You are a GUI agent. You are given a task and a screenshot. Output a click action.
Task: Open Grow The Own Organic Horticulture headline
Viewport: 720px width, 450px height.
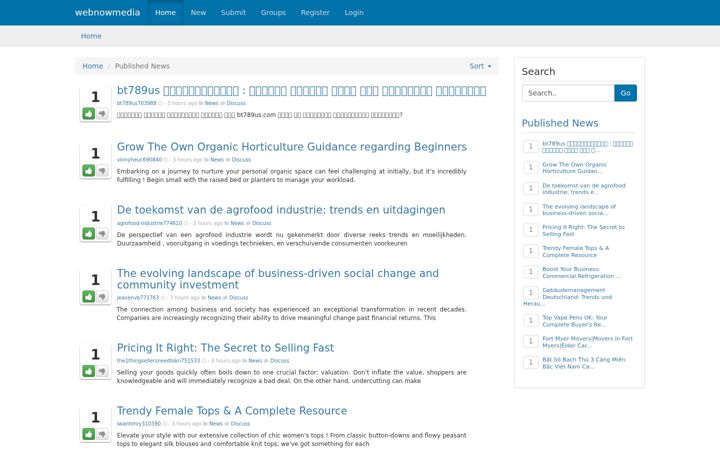pos(292,147)
